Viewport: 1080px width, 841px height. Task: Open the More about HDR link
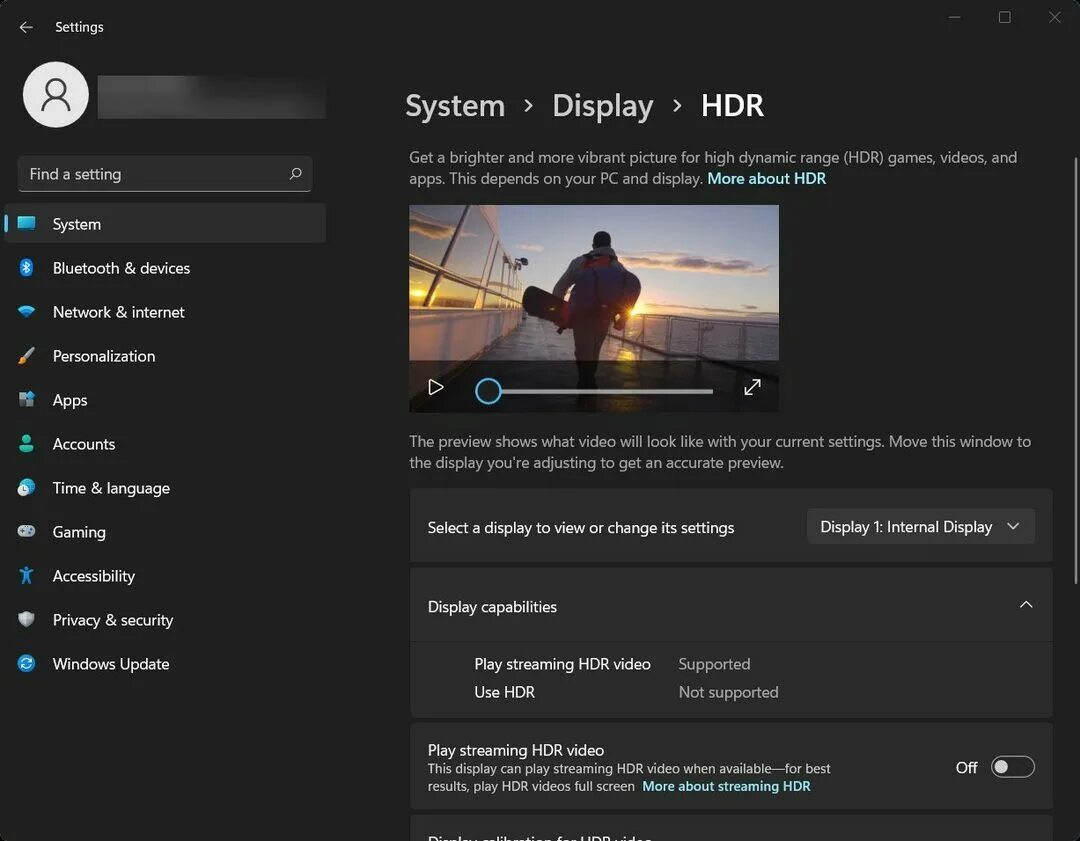(766, 178)
